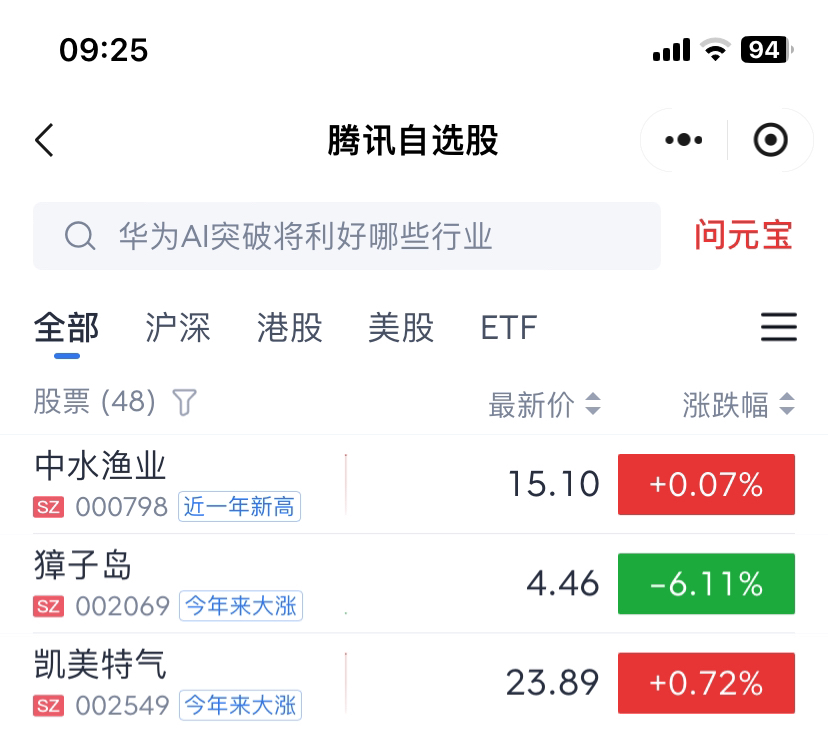Open the hamburger list menu icon

[x=778, y=328]
